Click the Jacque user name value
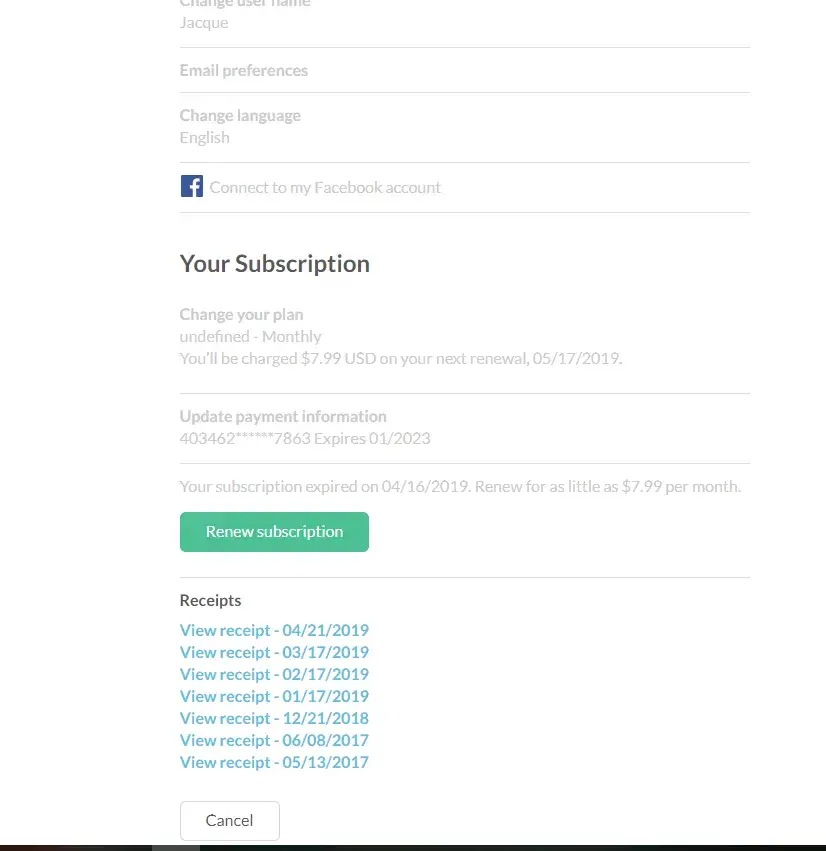Viewport: 826px width, 851px height. pos(204,22)
